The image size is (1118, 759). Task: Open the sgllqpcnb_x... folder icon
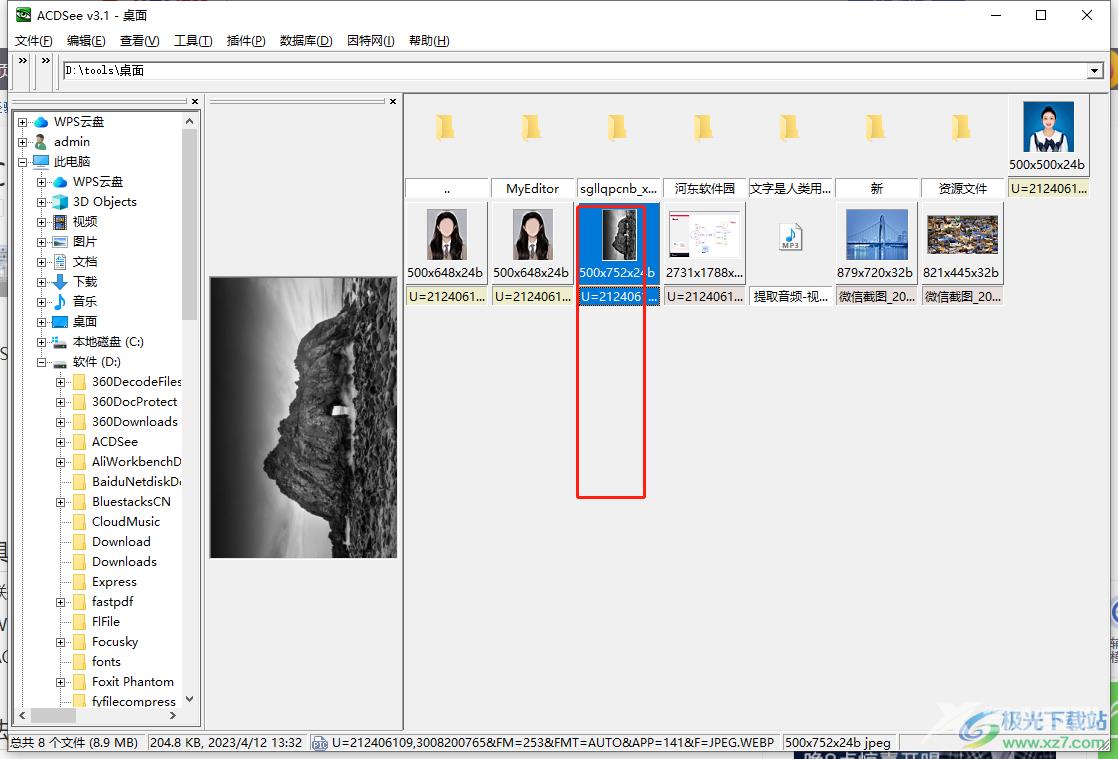point(617,128)
